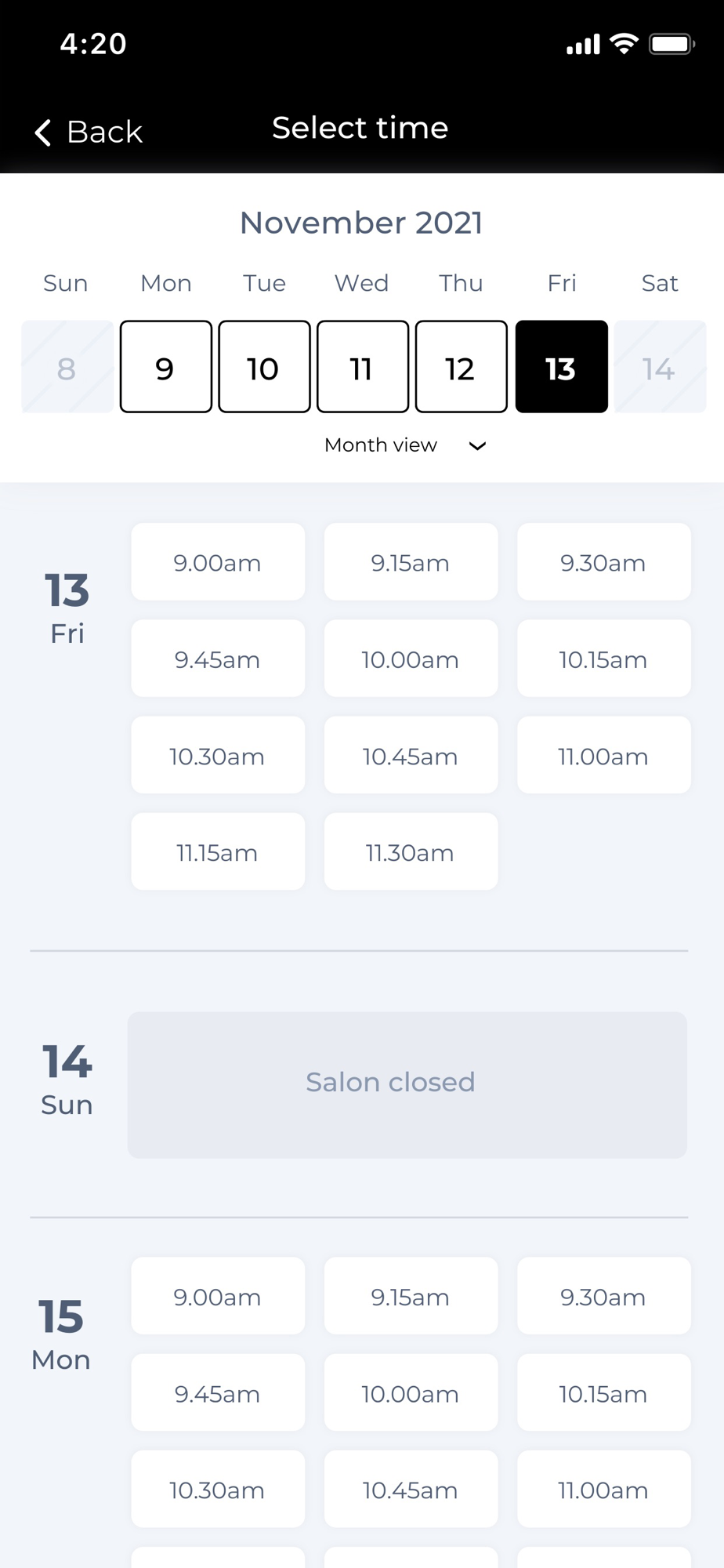Select Monday 9 in week strip

pos(166,366)
